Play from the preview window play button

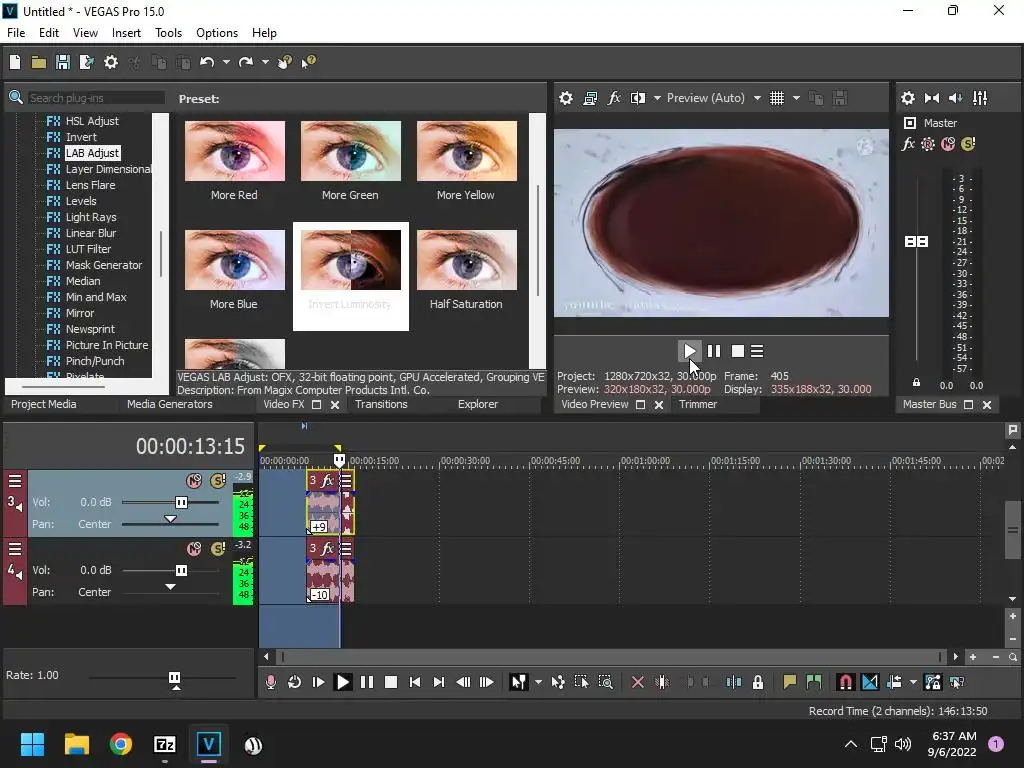click(x=689, y=351)
